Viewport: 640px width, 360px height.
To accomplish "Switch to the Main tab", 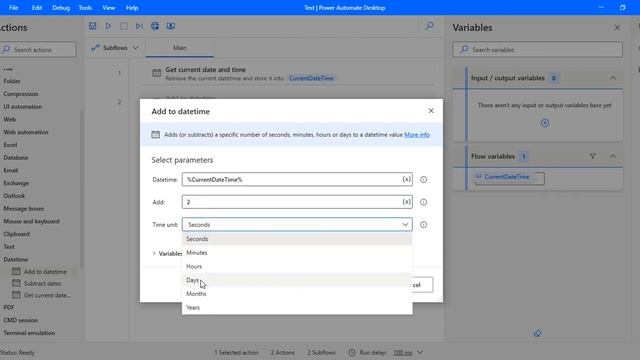I will 180,48.
